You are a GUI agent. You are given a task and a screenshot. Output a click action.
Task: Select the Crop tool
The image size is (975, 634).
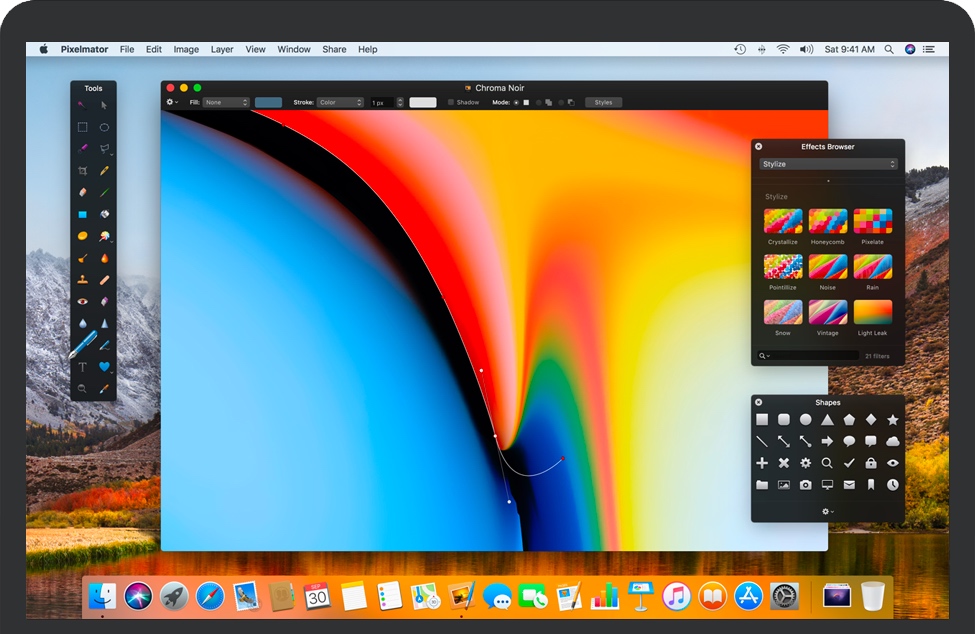tap(82, 171)
